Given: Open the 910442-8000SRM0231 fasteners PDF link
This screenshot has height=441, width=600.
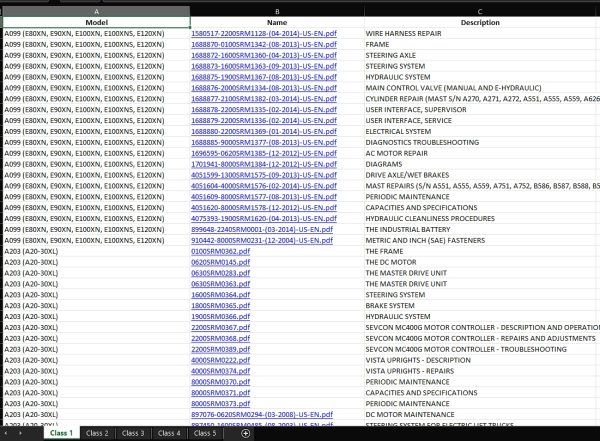Looking at the screenshot, I should point(262,240).
